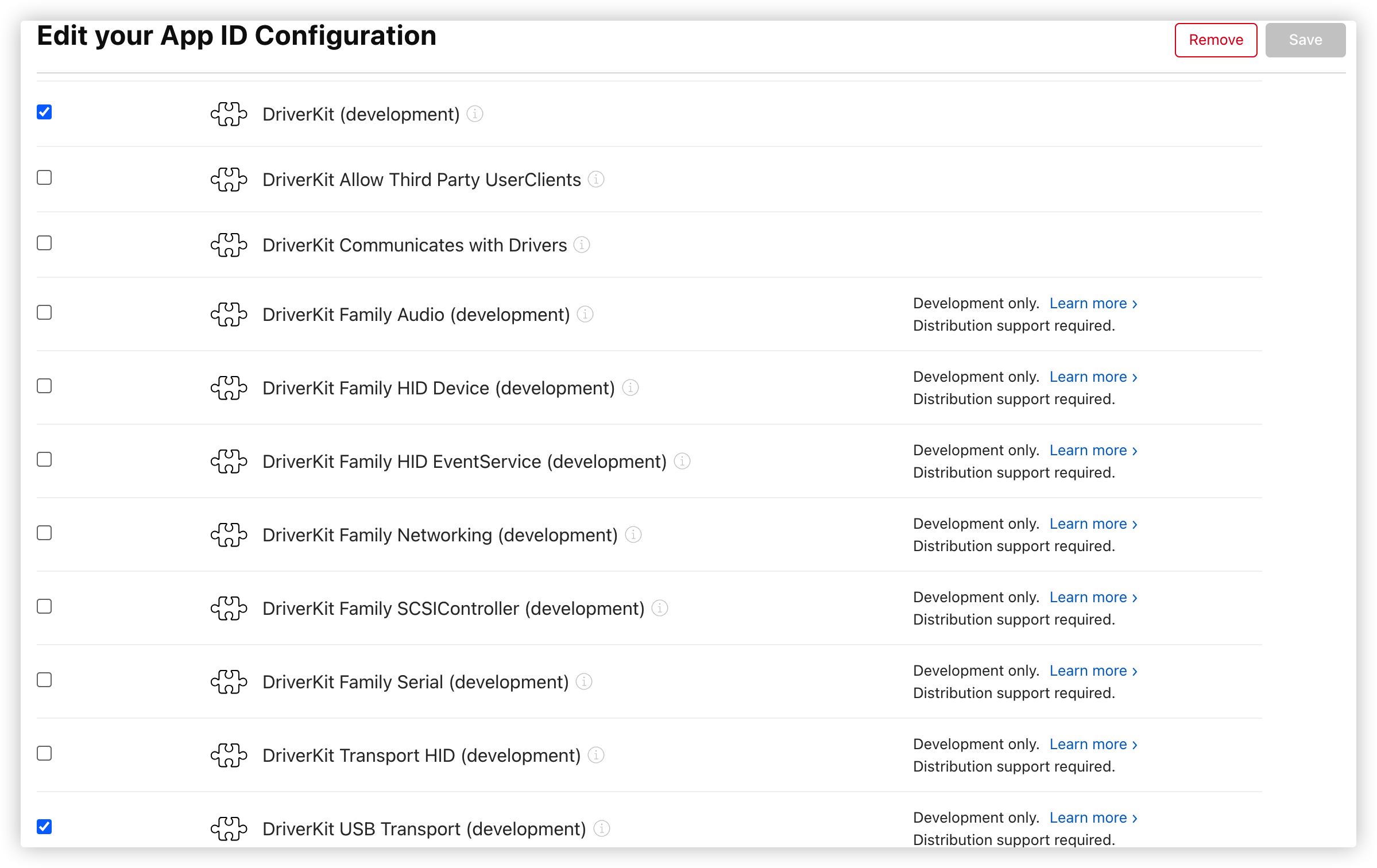This screenshot has width=1377, height=868.
Task: Open Learn more for Family HID EventService
Action: tap(1093, 450)
